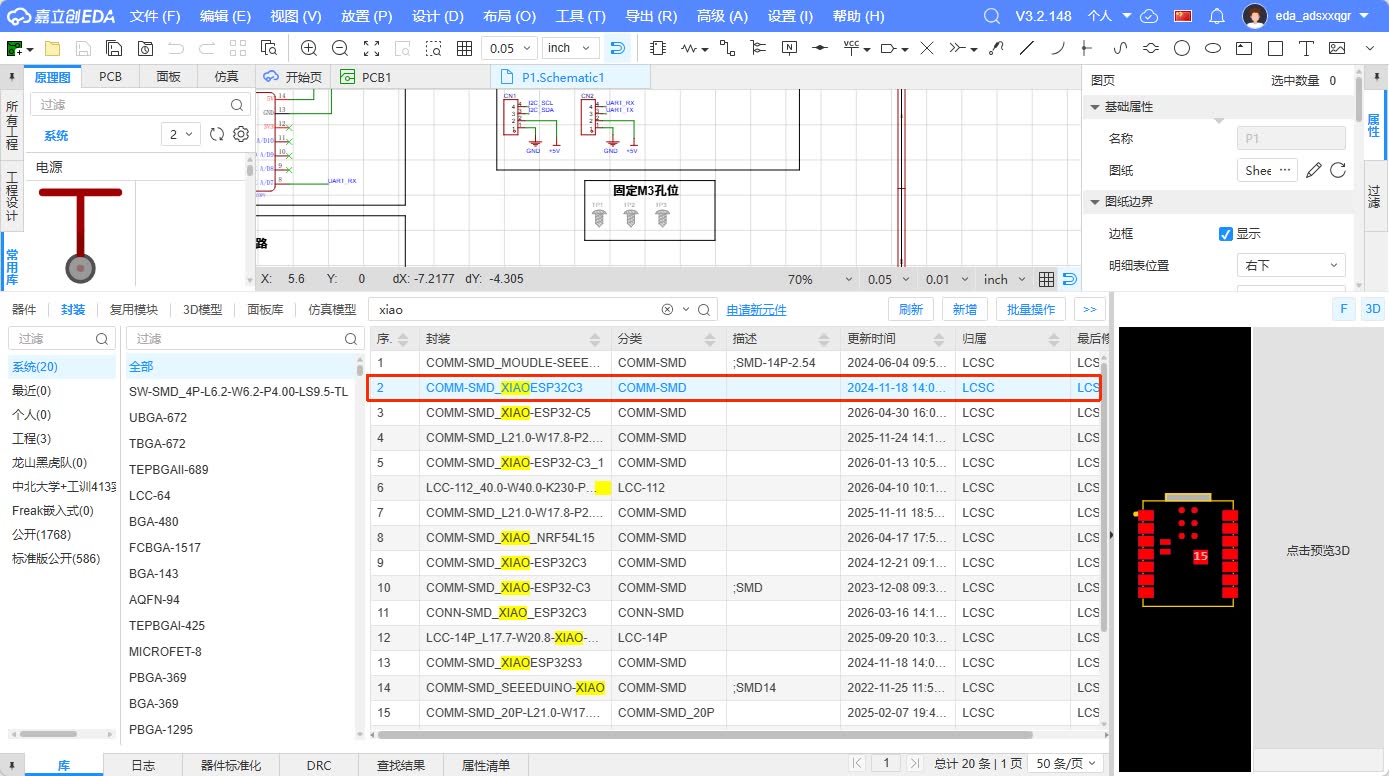
Task: Select the footprint preview thumbnail
Action: tap(1185, 550)
